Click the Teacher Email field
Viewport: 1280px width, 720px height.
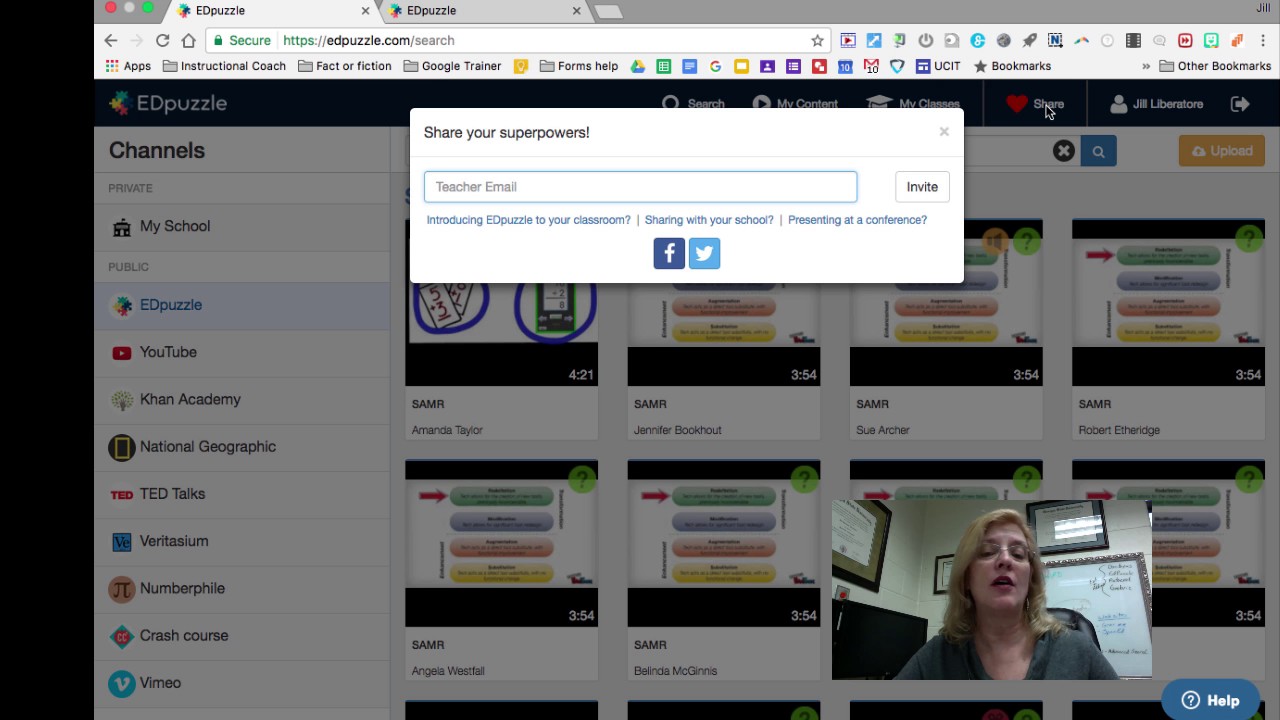[x=640, y=187]
